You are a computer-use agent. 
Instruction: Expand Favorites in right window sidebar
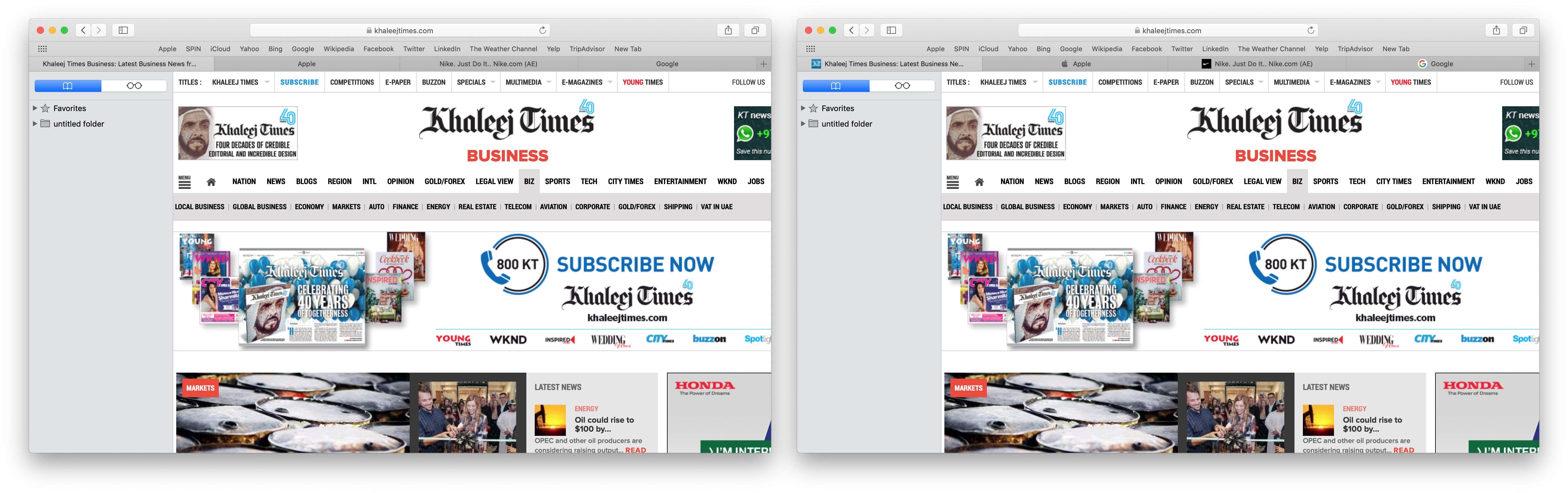803,108
